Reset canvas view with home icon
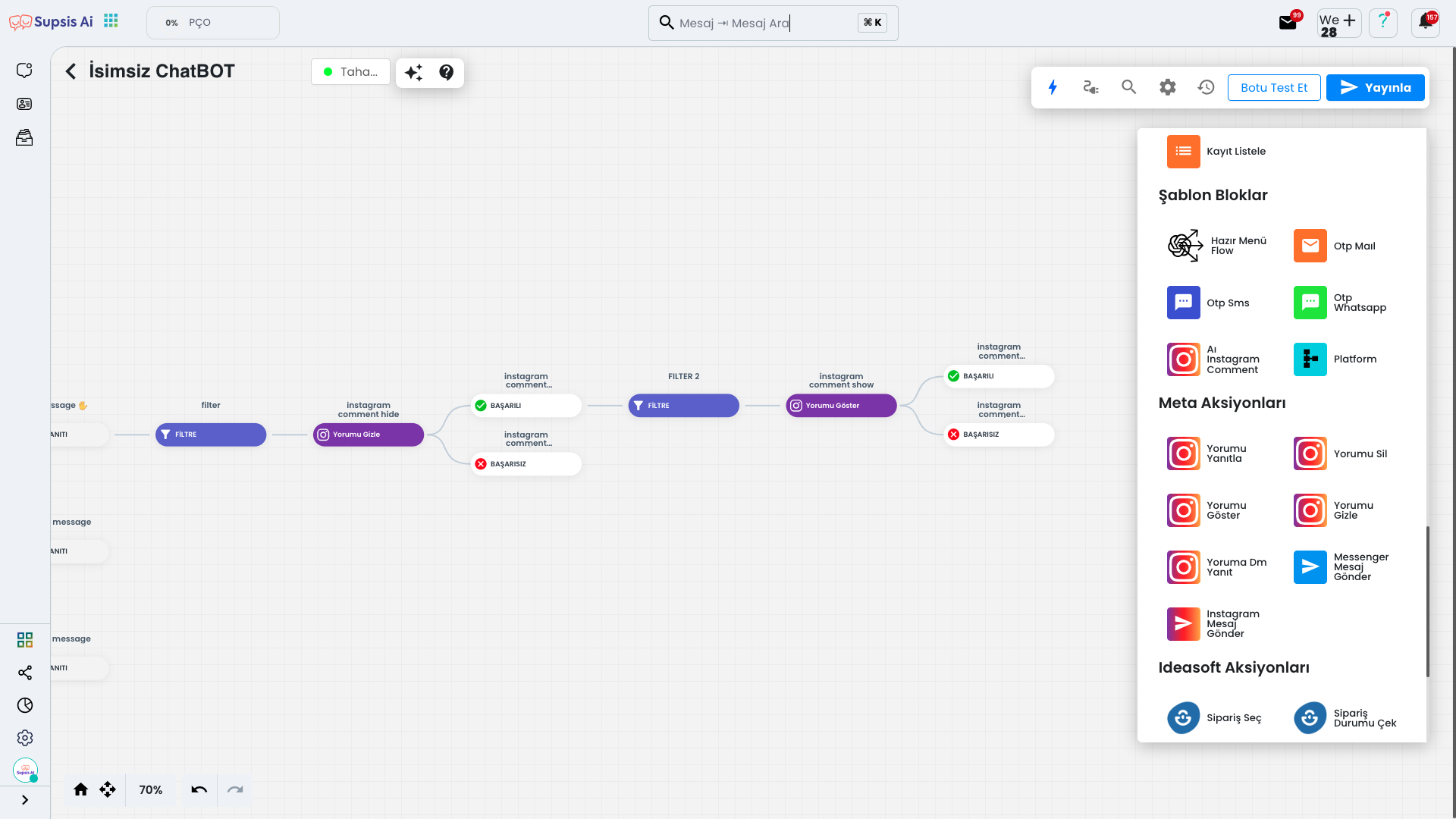Viewport: 1456px width, 819px height. click(x=80, y=789)
